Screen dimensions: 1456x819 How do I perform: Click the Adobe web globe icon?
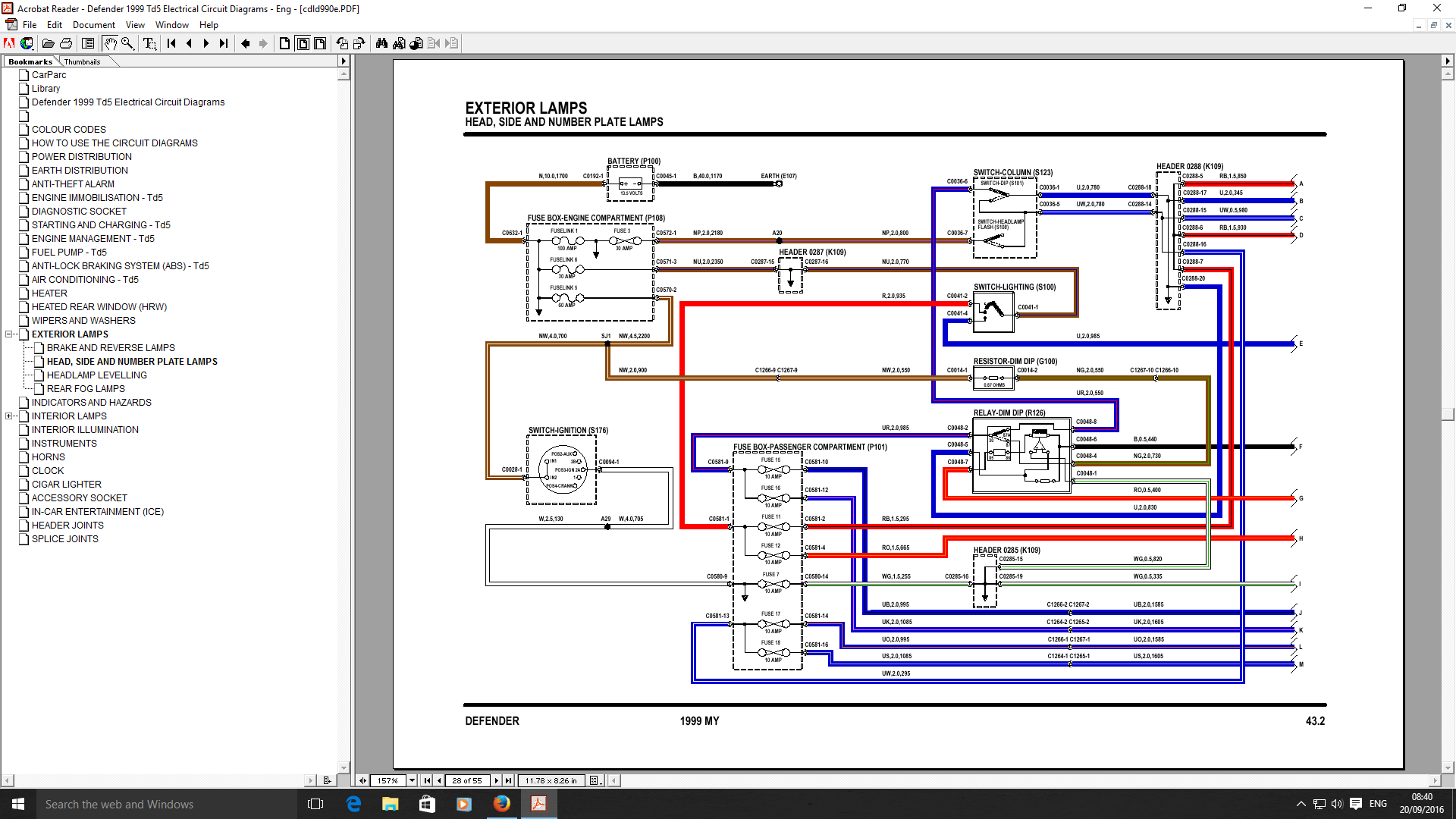point(27,44)
